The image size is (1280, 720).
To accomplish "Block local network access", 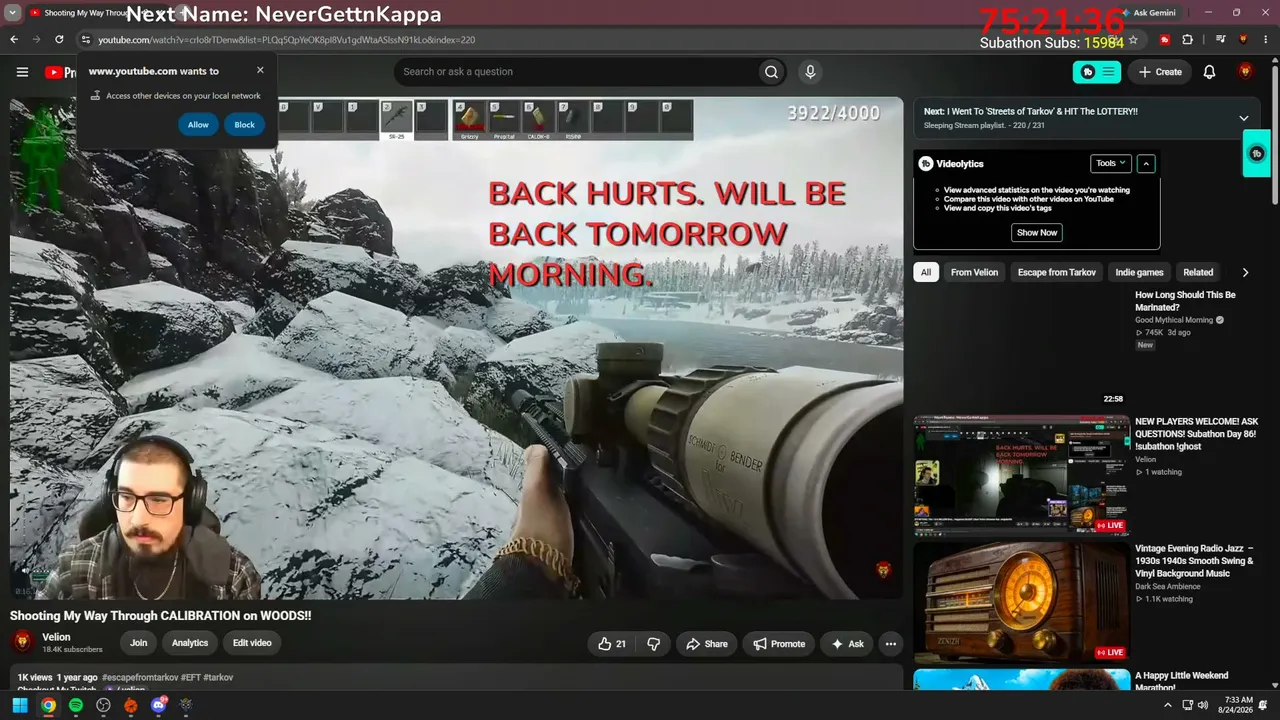I will pyautogui.click(x=244, y=125).
